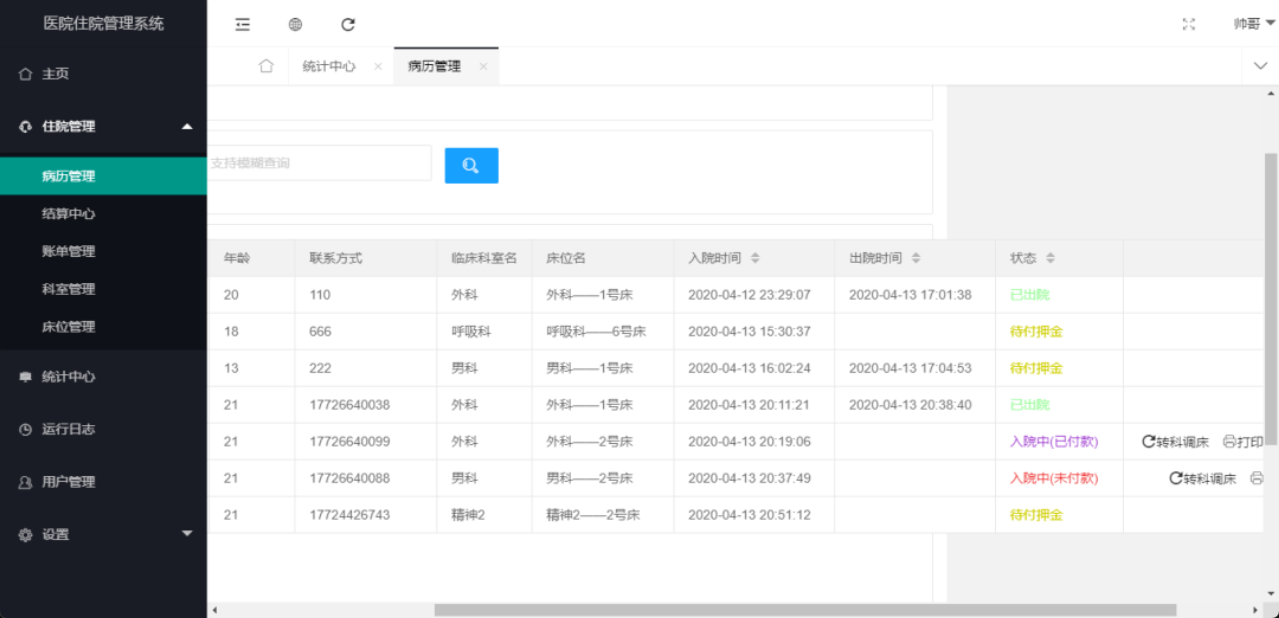Open 统计中心 in the sidebar
The image size is (1279, 618).
[104, 377]
